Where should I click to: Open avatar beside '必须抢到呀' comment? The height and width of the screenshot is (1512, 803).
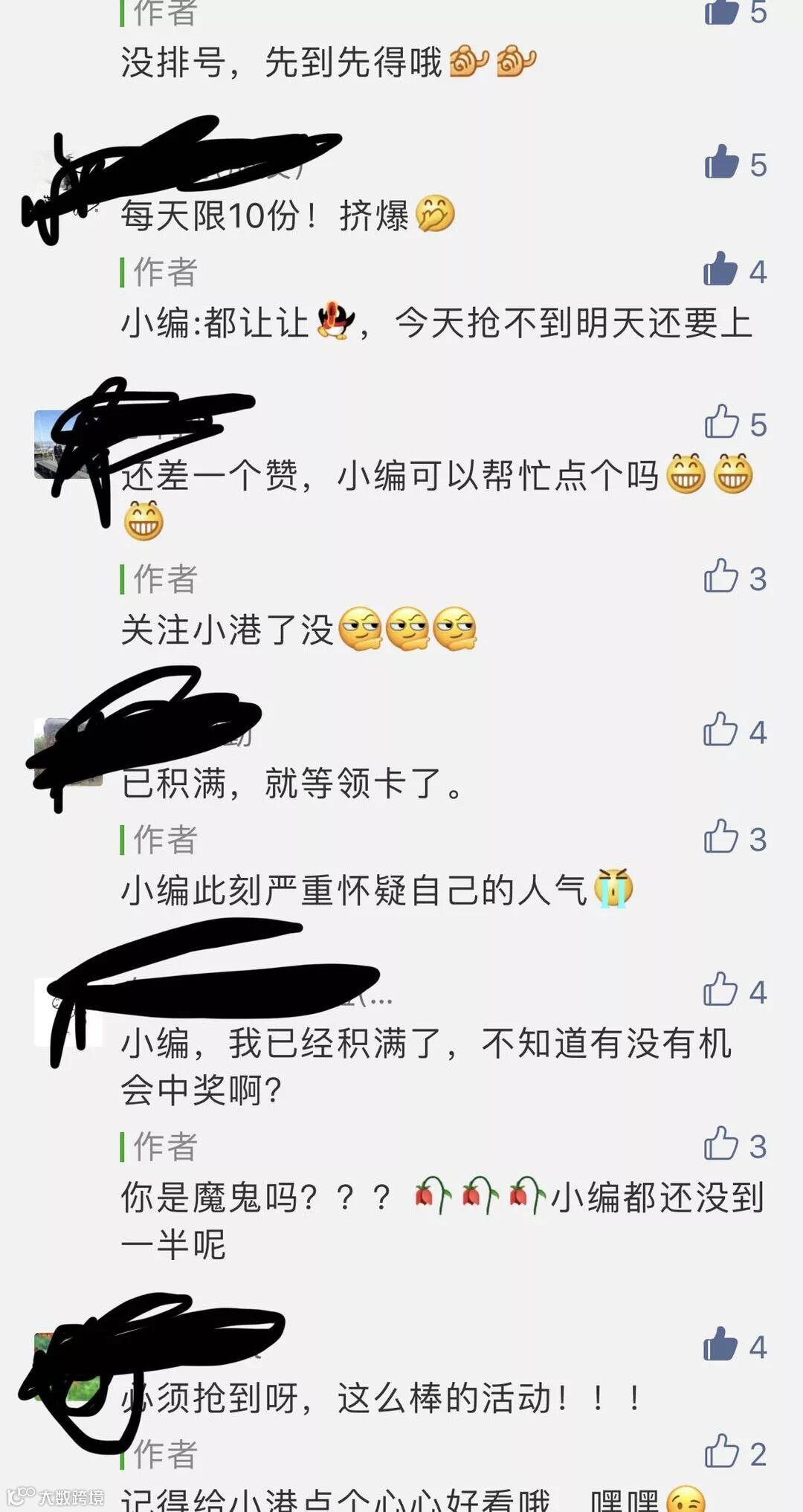pyautogui.click(x=68, y=1366)
